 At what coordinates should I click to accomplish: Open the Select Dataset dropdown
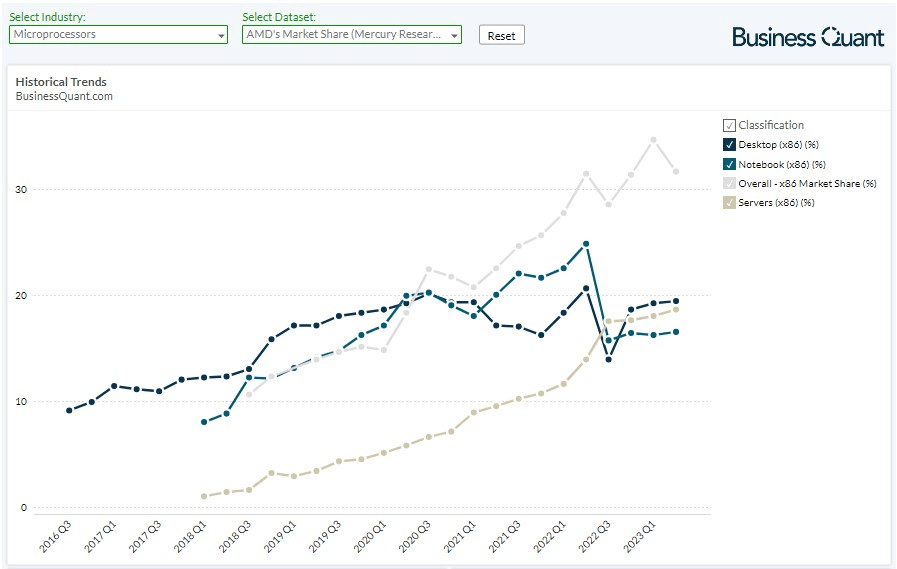[x=351, y=35]
